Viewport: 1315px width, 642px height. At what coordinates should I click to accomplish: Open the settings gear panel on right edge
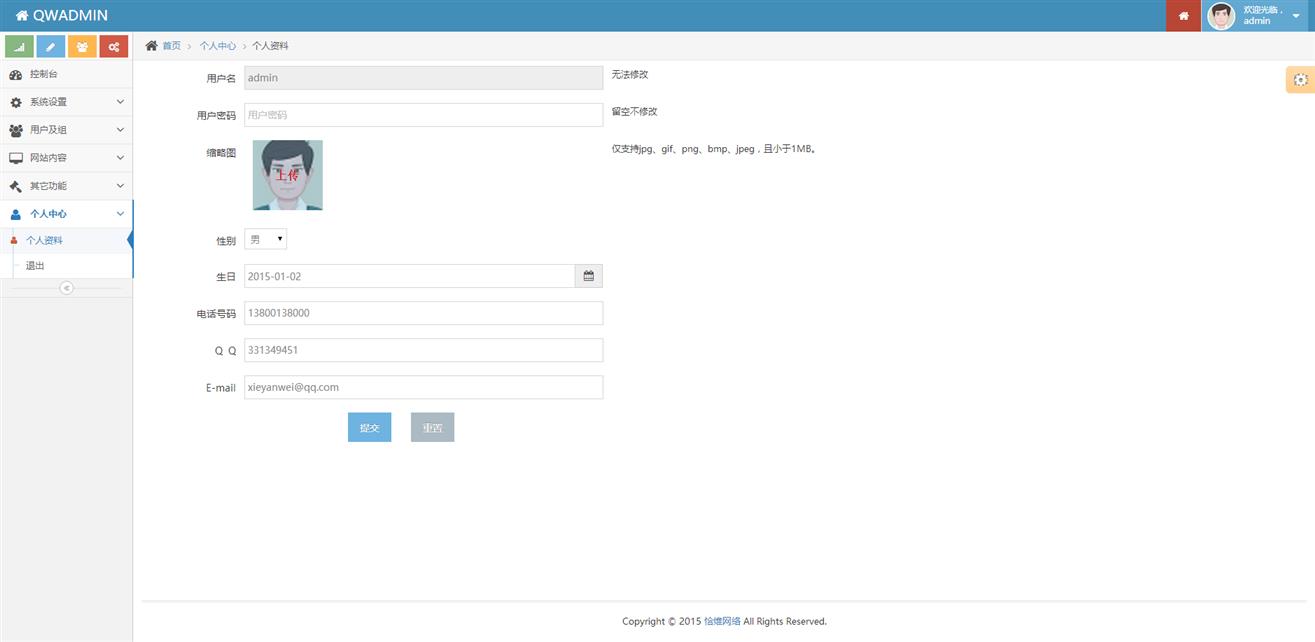(1300, 80)
